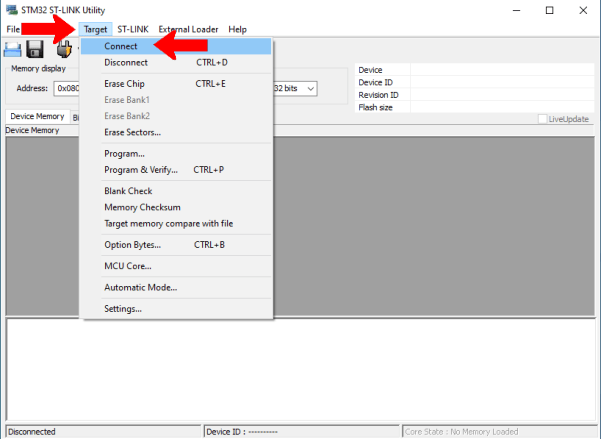Open Erase Sectors dialog
The height and width of the screenshot is (439, 601).
point(132,132)
